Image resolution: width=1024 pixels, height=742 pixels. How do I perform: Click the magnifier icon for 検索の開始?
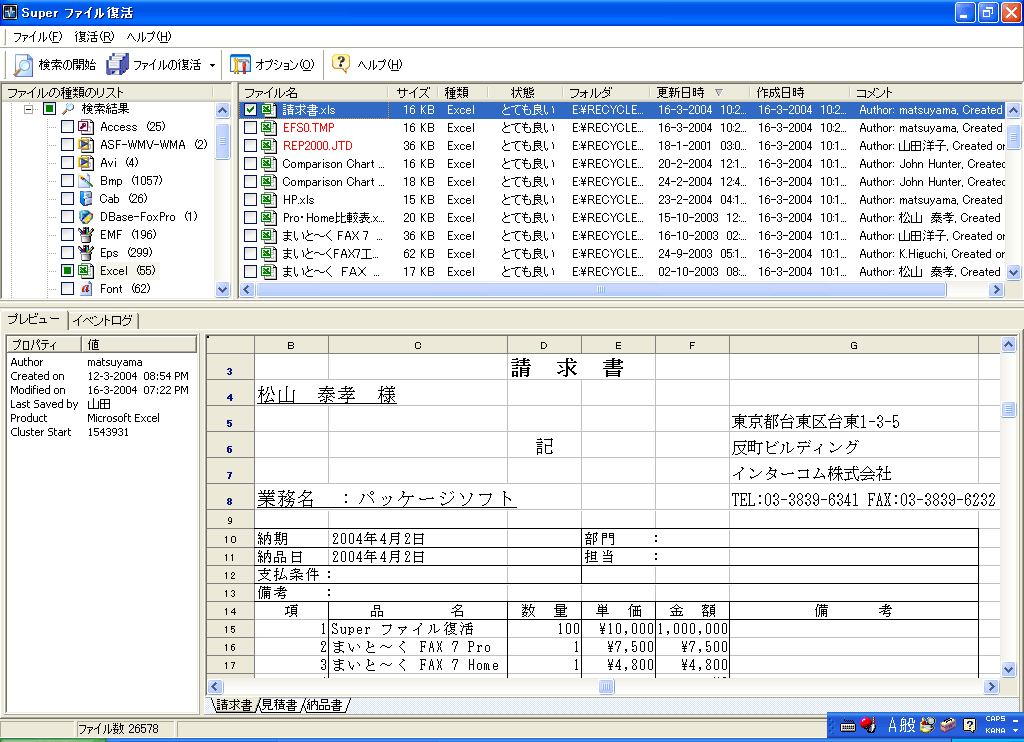point(23,65)
